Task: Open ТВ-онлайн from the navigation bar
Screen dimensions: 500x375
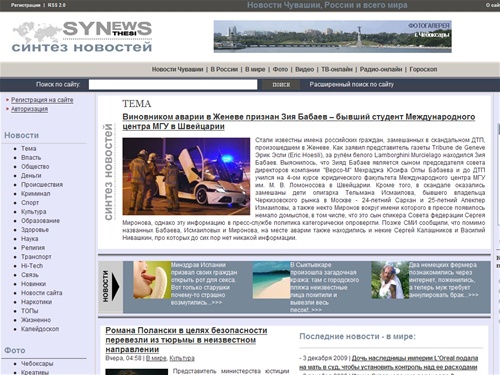Action: click(337, 69)
